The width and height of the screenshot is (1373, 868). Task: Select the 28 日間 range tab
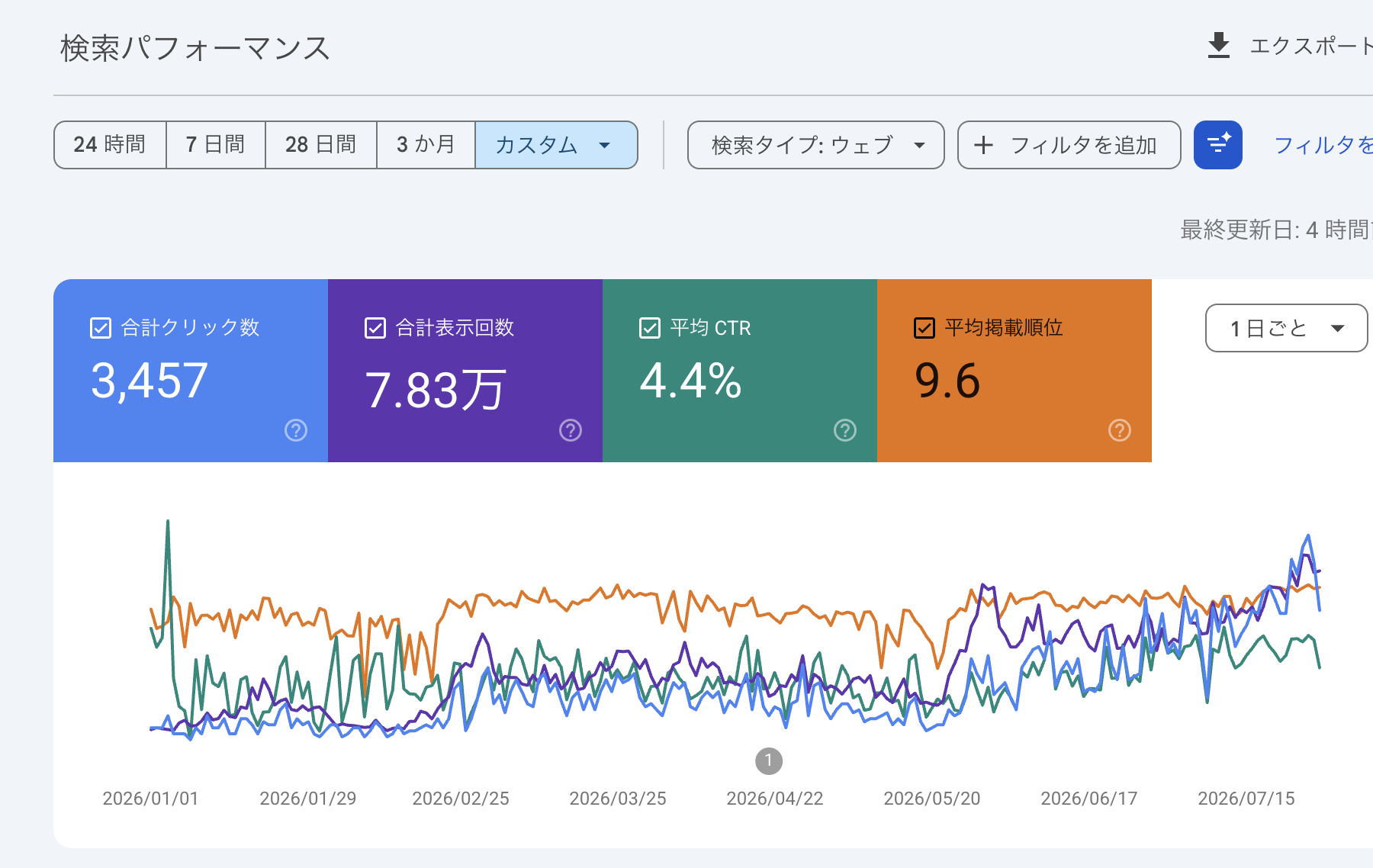[321, 145]
